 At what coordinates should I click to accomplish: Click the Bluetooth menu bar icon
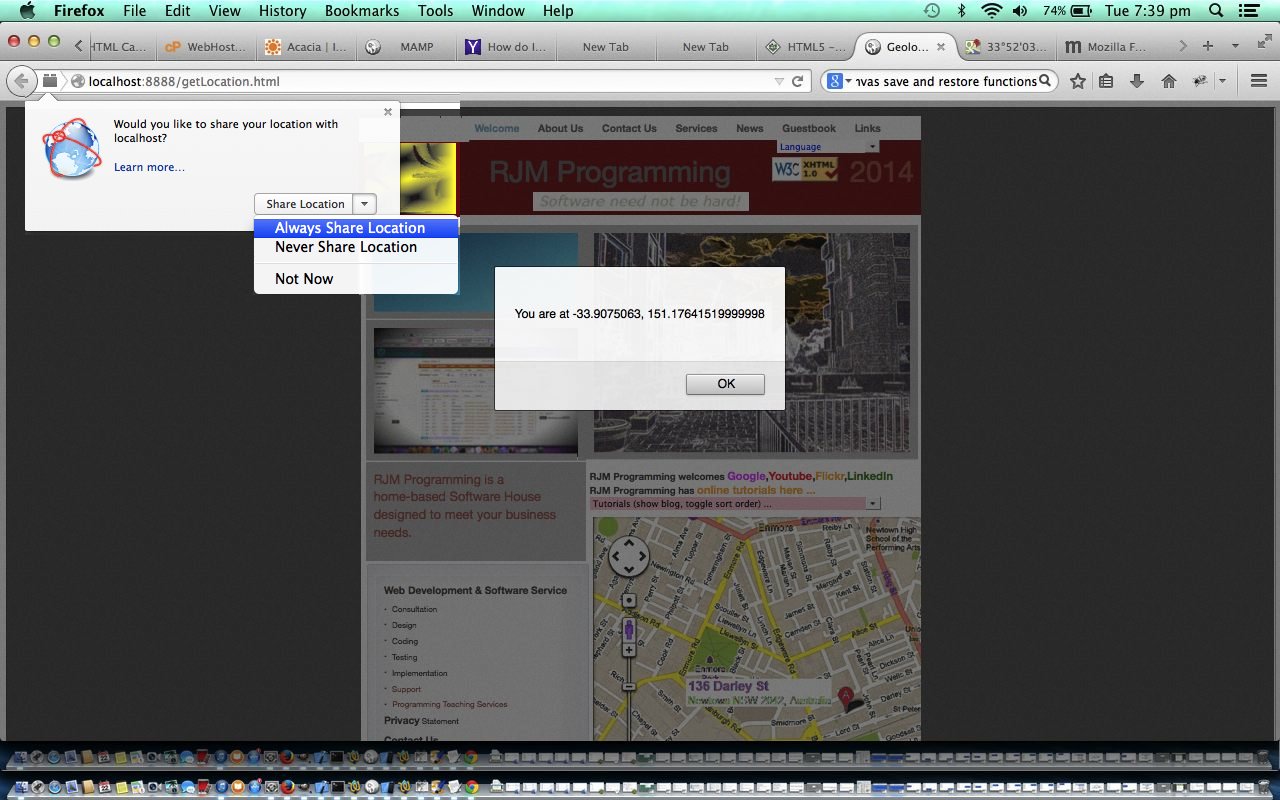click(962, 11)
